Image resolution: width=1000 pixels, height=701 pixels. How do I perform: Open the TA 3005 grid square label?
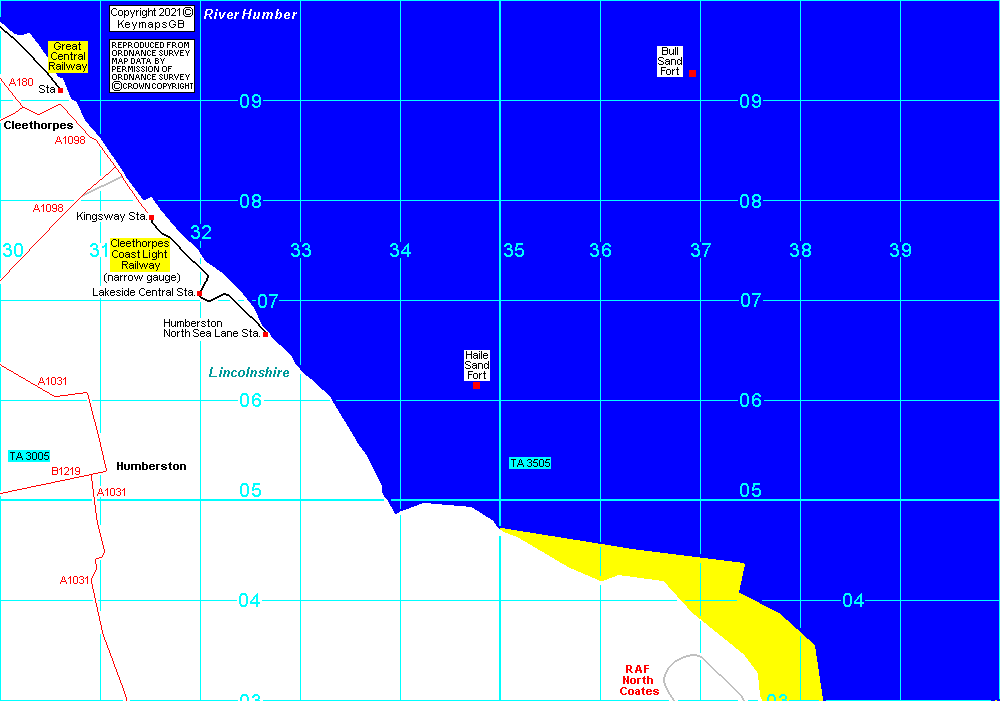pos(29,456)
